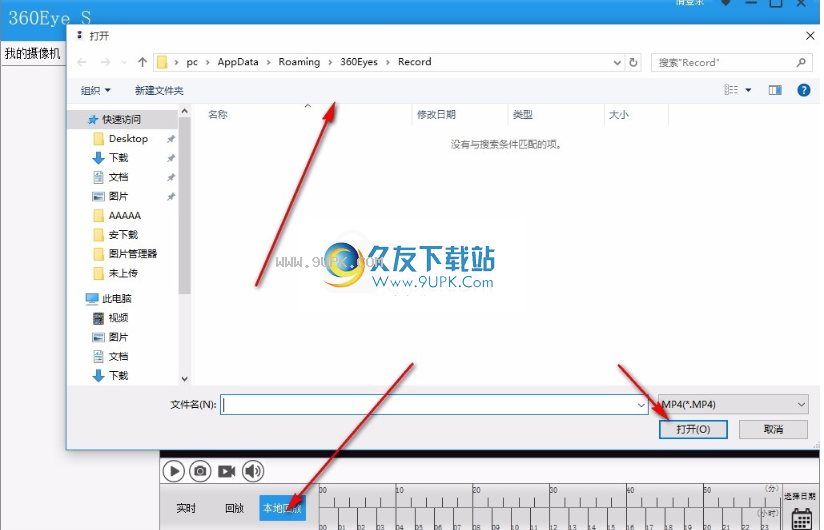Click the Record breadcrumb segment

coord(415,62)
